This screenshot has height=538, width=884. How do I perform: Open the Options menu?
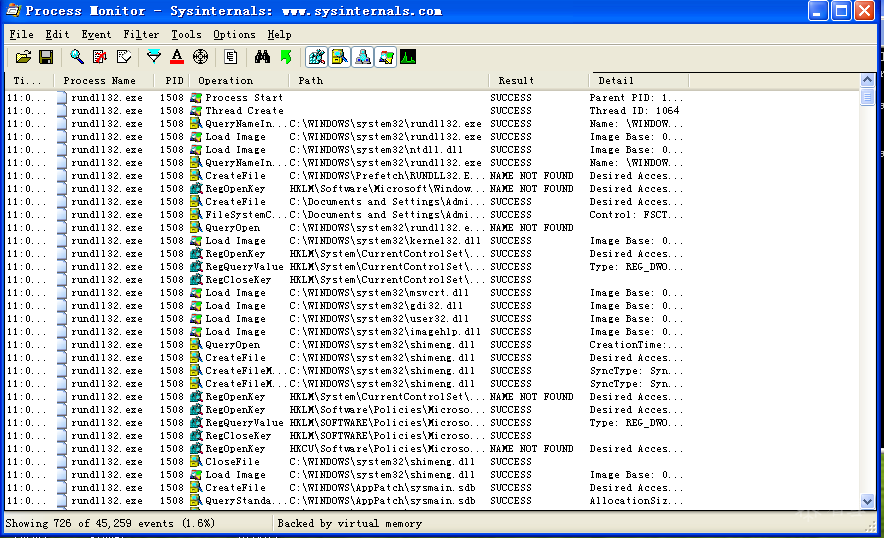[x=234, y=34]
